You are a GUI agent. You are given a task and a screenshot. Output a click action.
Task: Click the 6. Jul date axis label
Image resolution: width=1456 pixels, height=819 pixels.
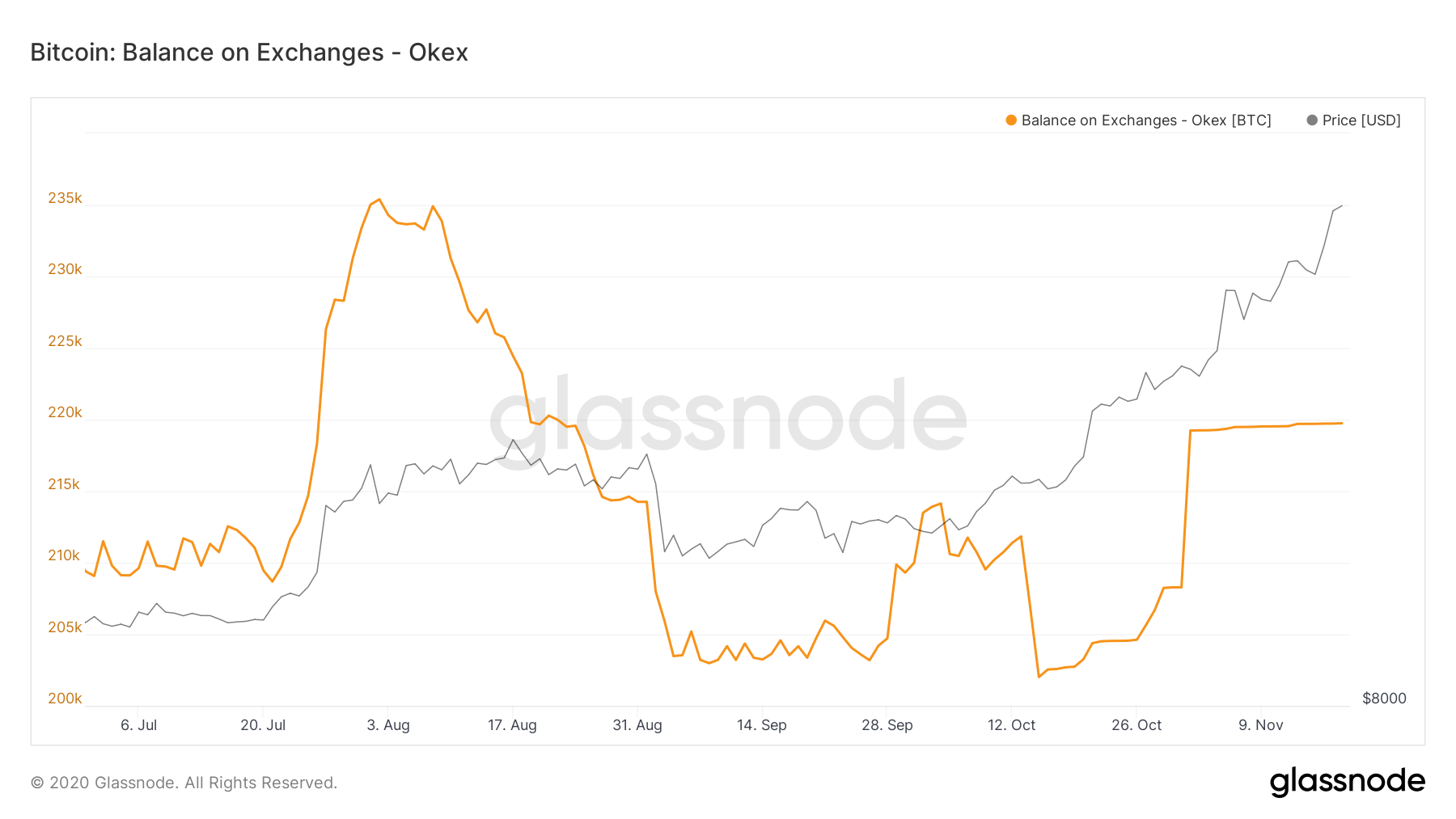click(x=139, y=725)
